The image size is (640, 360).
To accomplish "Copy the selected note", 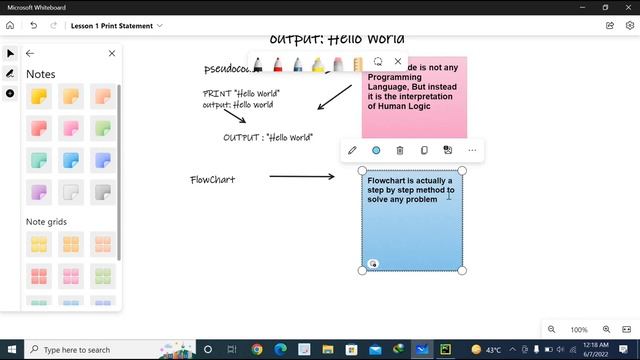I will coord(424,150).
